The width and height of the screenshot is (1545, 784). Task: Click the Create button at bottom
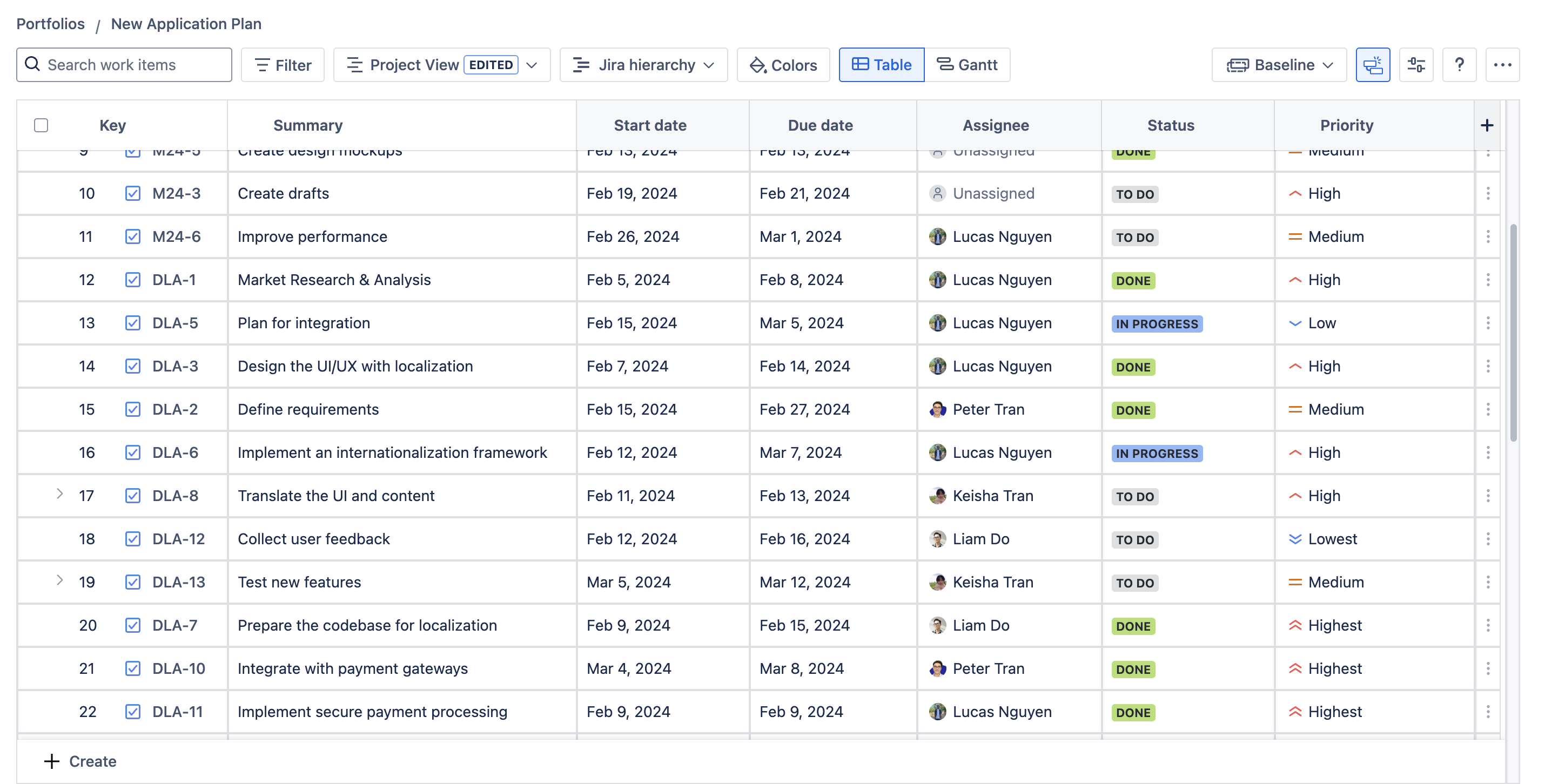(x=80, y=761)
